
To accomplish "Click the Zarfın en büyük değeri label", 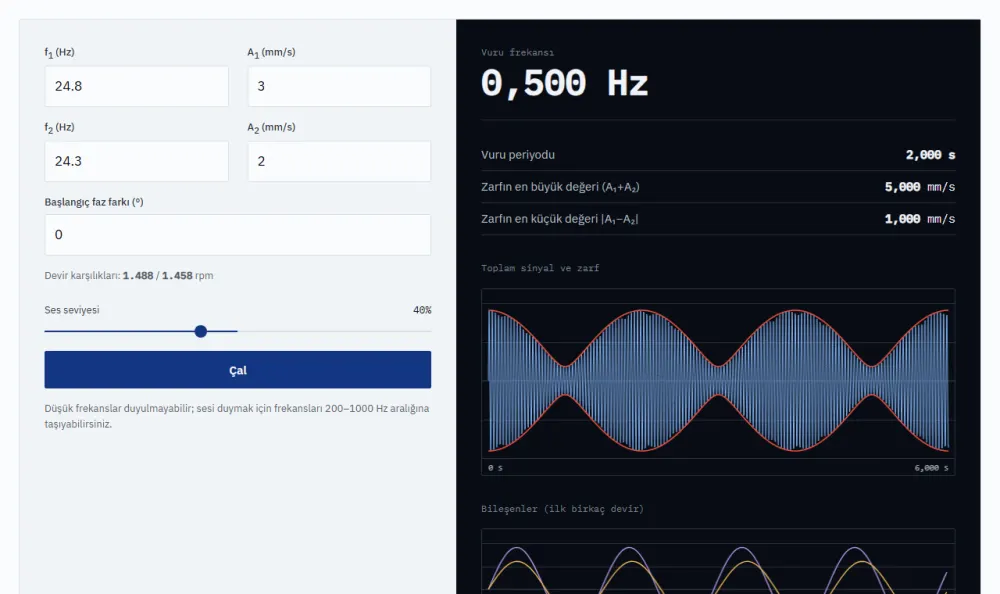I will click(560, 187).
